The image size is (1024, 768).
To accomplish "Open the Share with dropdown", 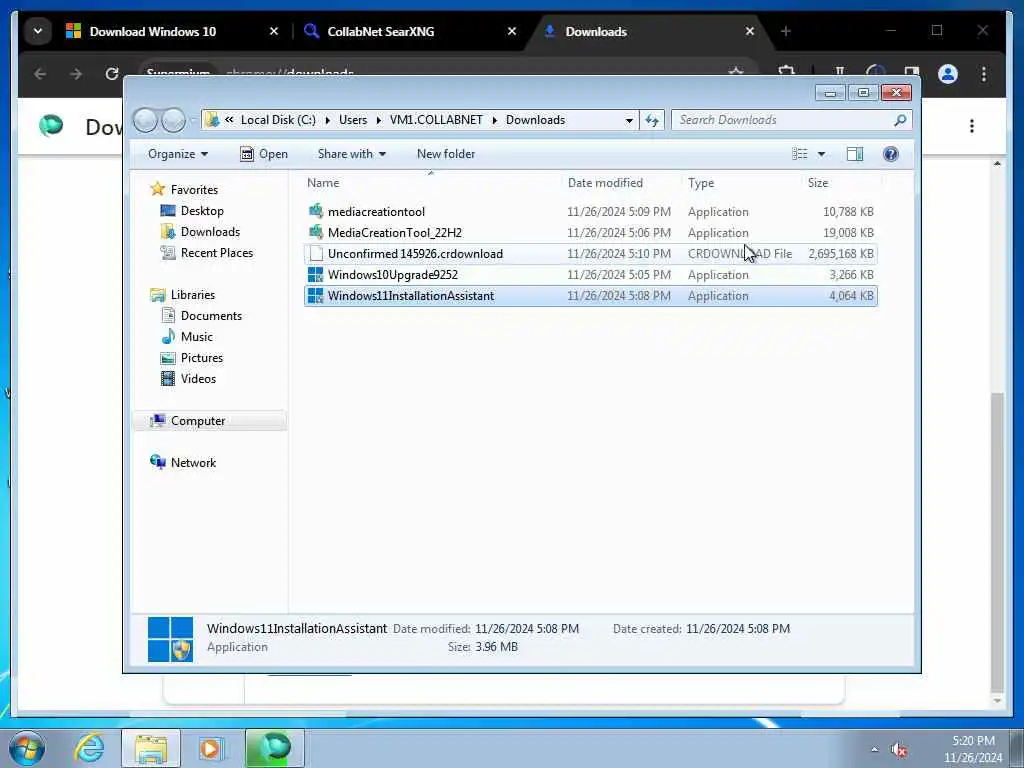I will [351, 154].
